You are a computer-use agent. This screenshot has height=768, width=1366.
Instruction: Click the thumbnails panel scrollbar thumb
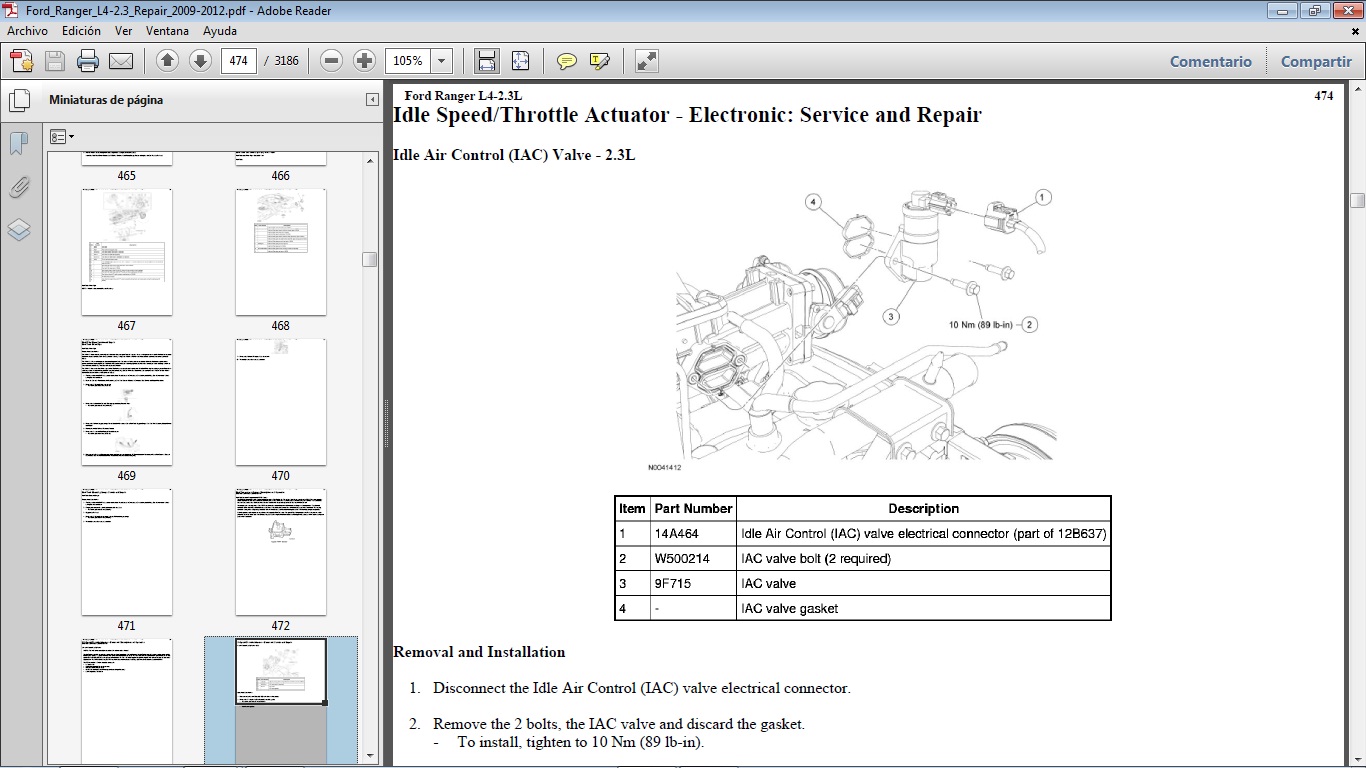(x=370, y=259)
